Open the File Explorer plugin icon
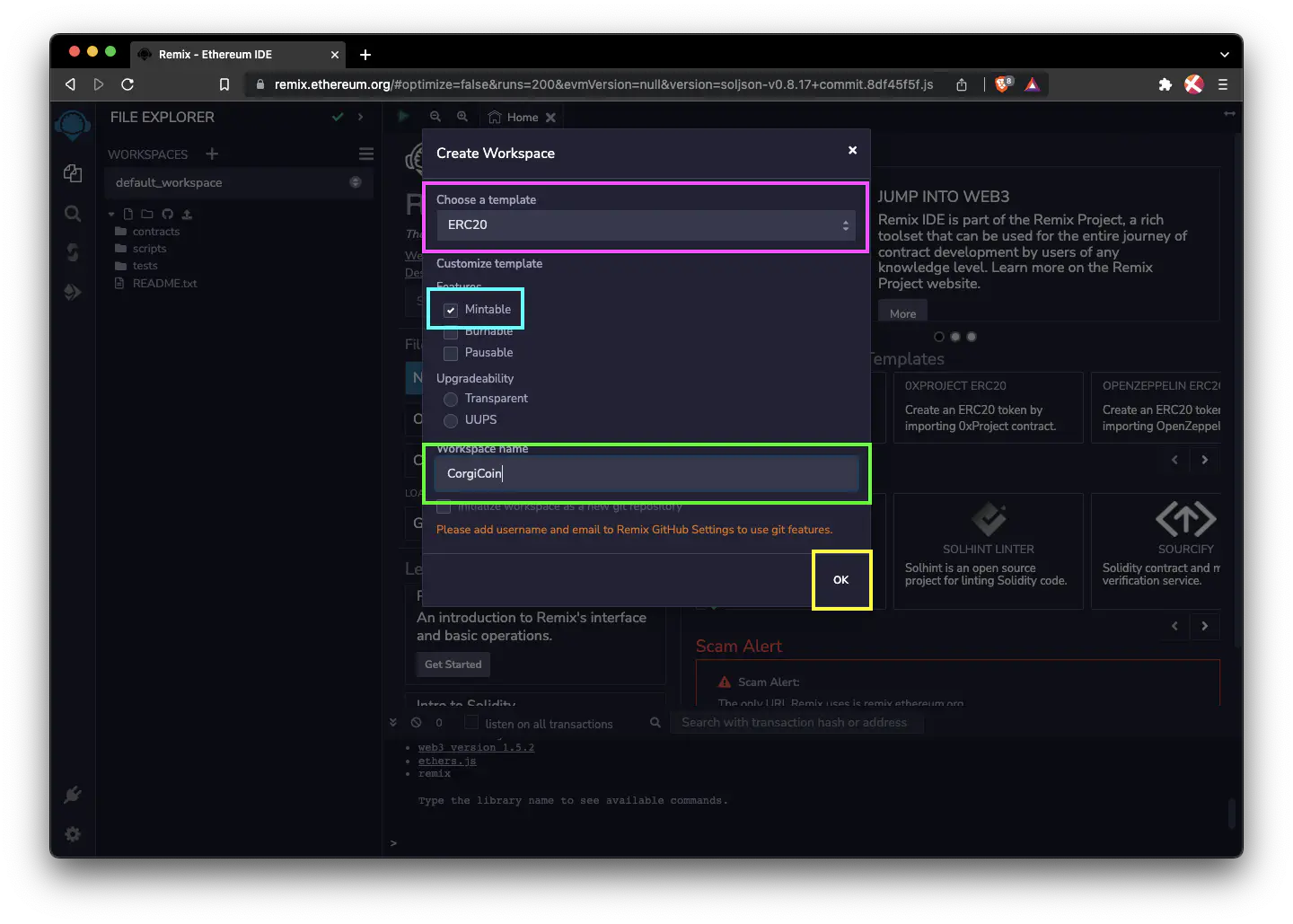 73,173
